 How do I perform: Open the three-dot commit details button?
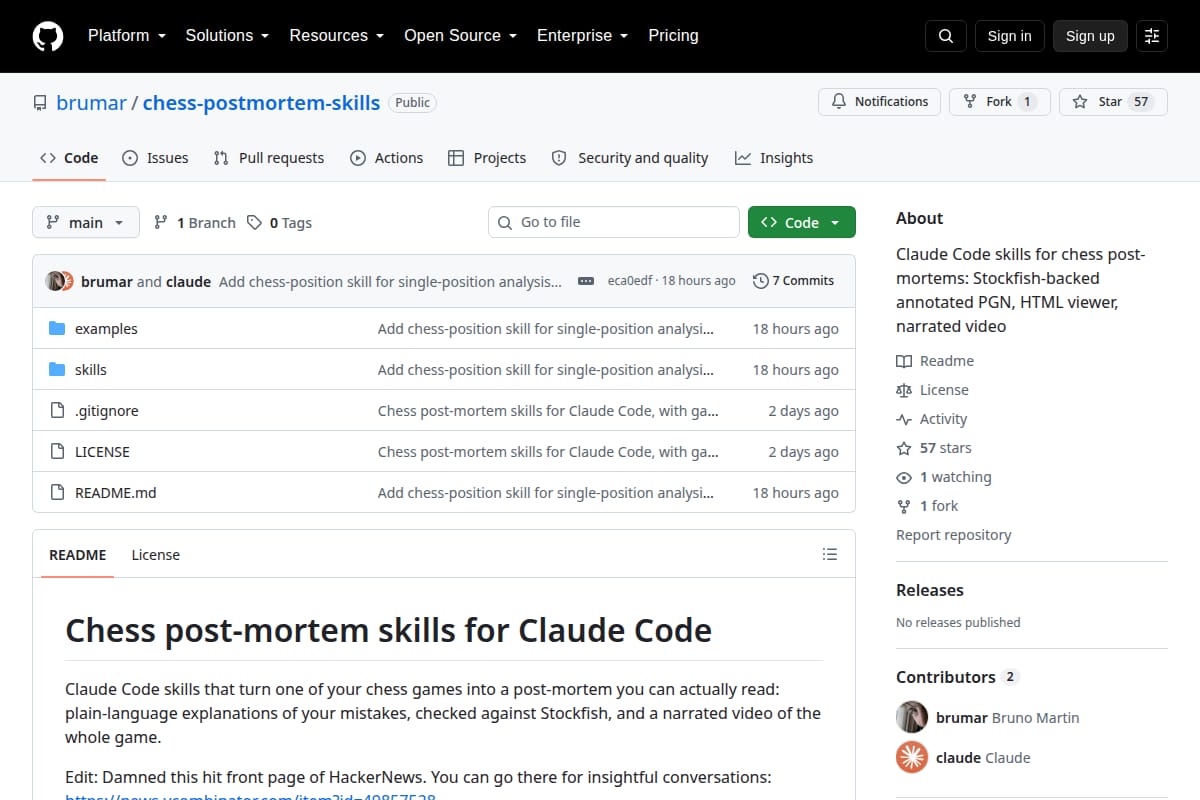coord(586,281)
